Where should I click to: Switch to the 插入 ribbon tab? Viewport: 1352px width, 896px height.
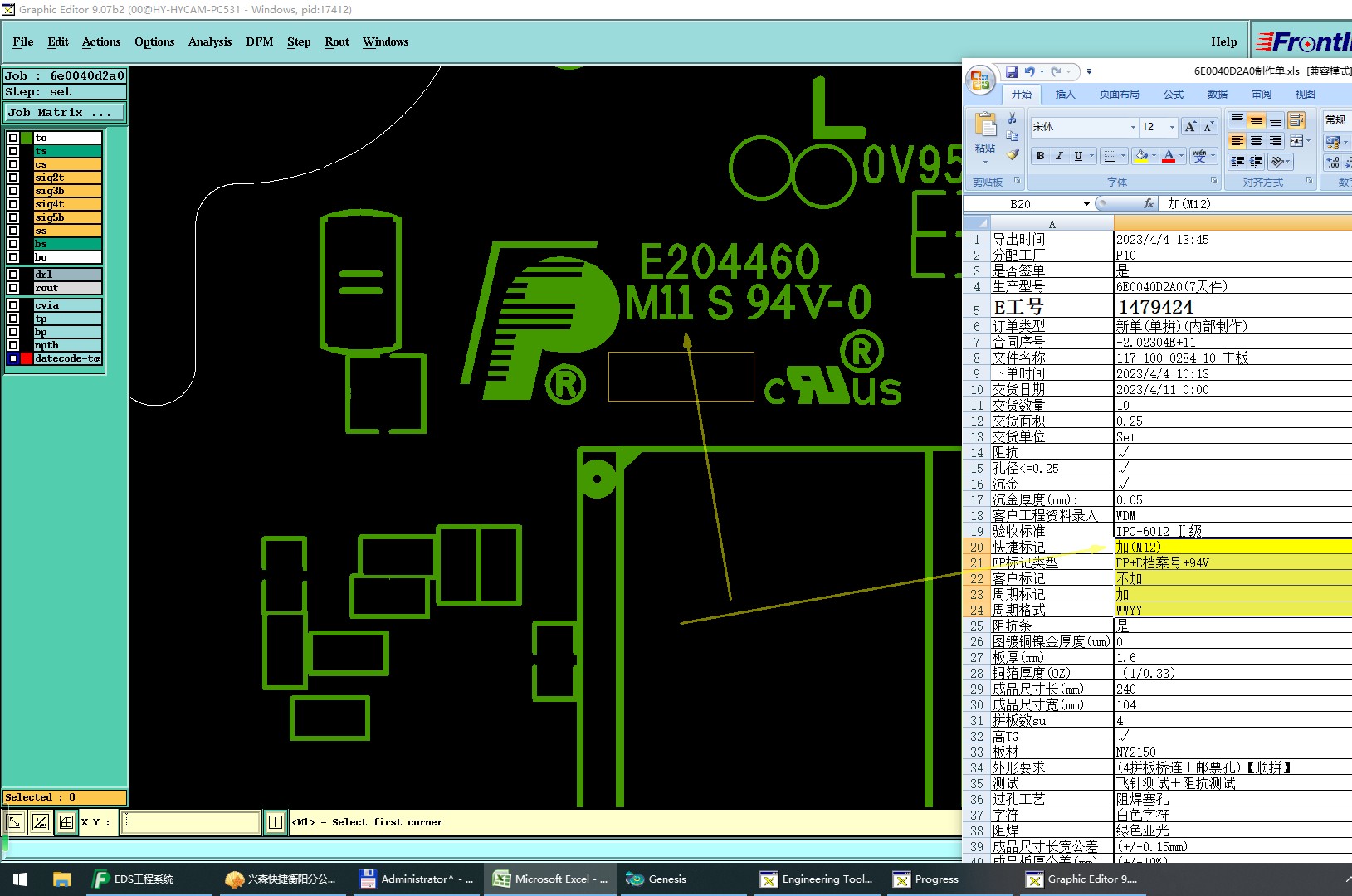[1065, 95]
